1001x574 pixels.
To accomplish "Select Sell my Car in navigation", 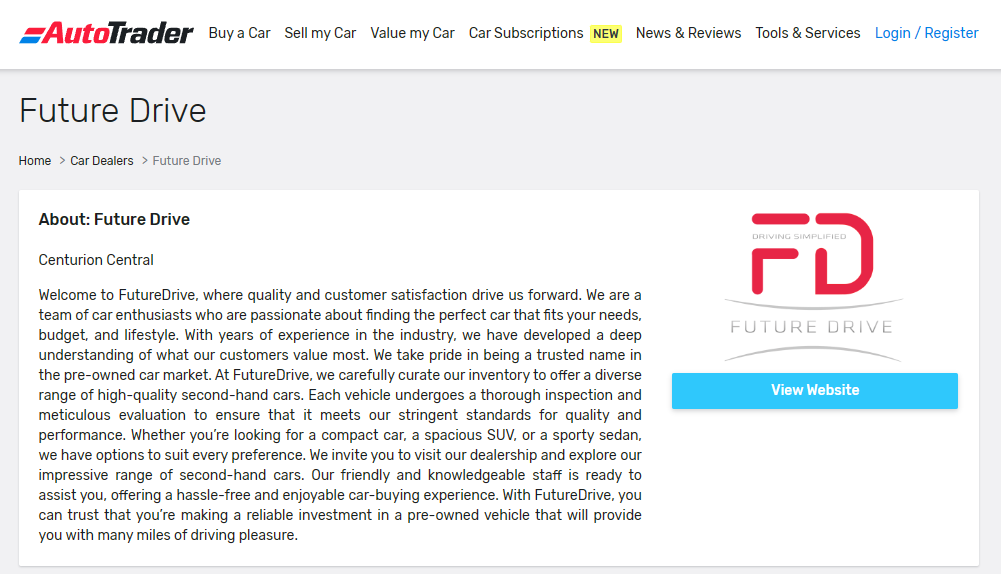I will pyautogui.click(x=320, y=33).
